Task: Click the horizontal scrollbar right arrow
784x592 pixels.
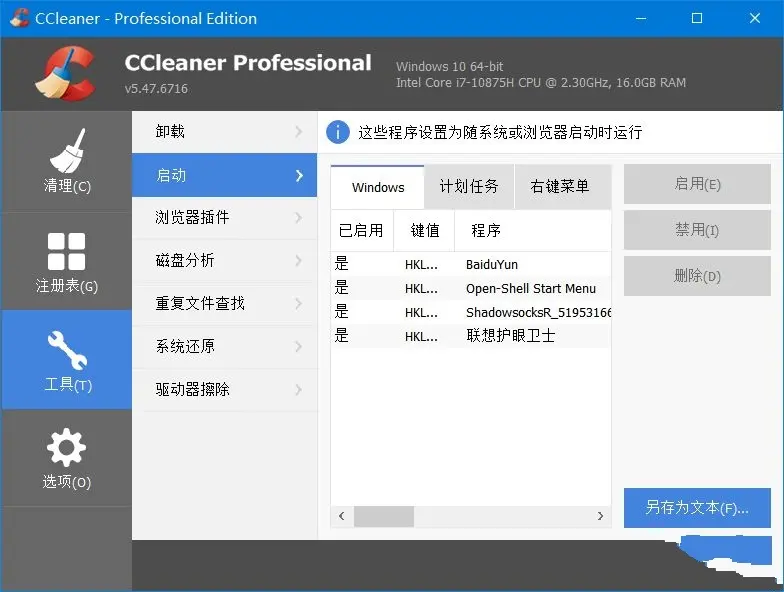Action: click(x=600, y=516)
